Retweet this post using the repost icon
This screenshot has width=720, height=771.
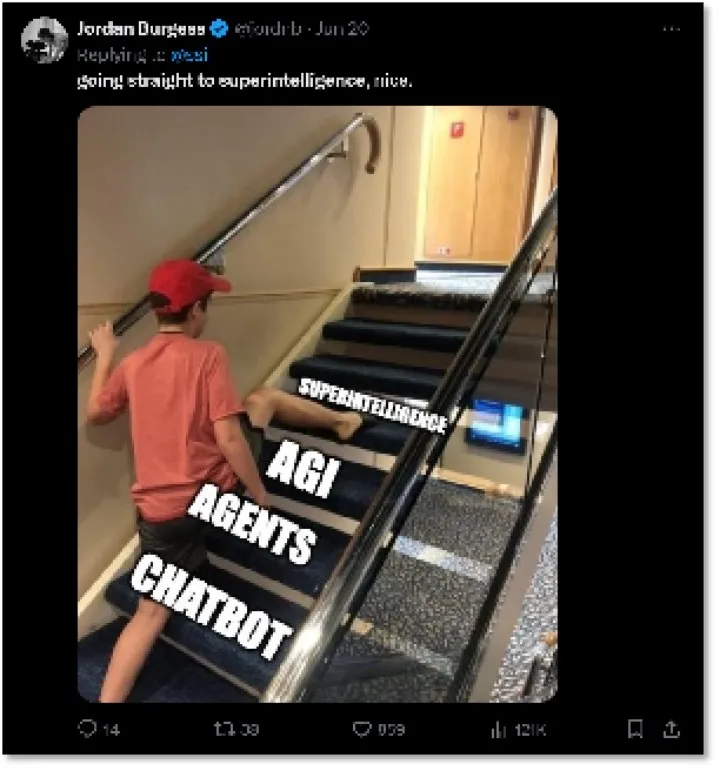click(222, 729)
